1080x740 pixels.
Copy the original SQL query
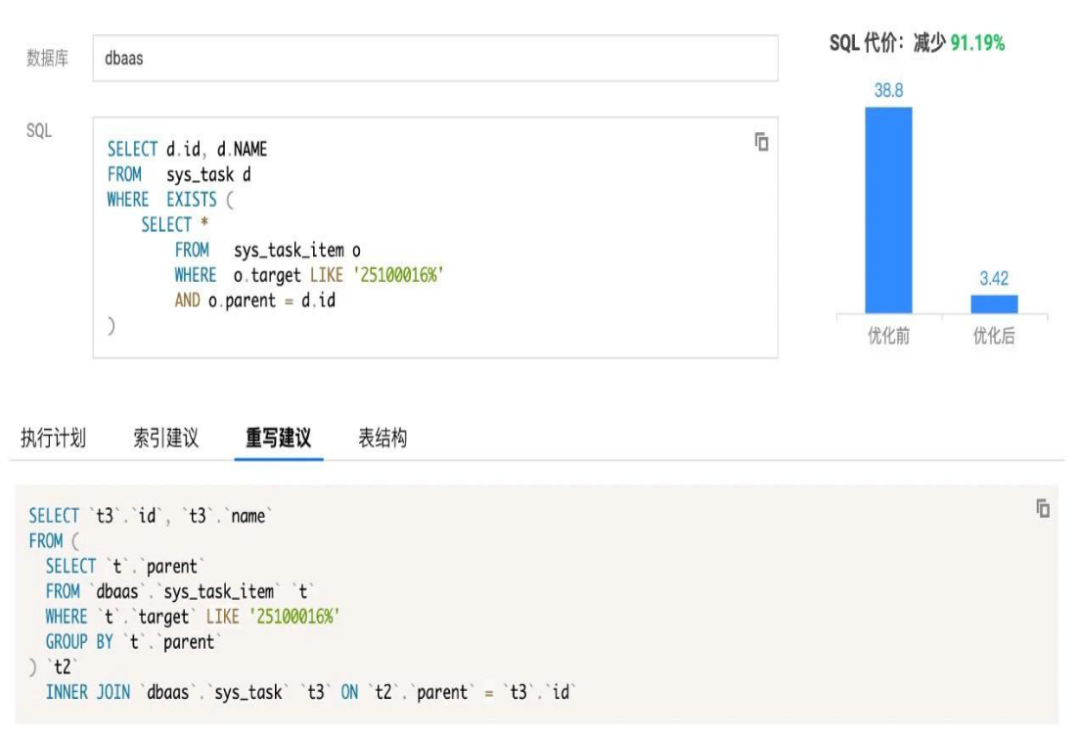click(x=761, y=142)
